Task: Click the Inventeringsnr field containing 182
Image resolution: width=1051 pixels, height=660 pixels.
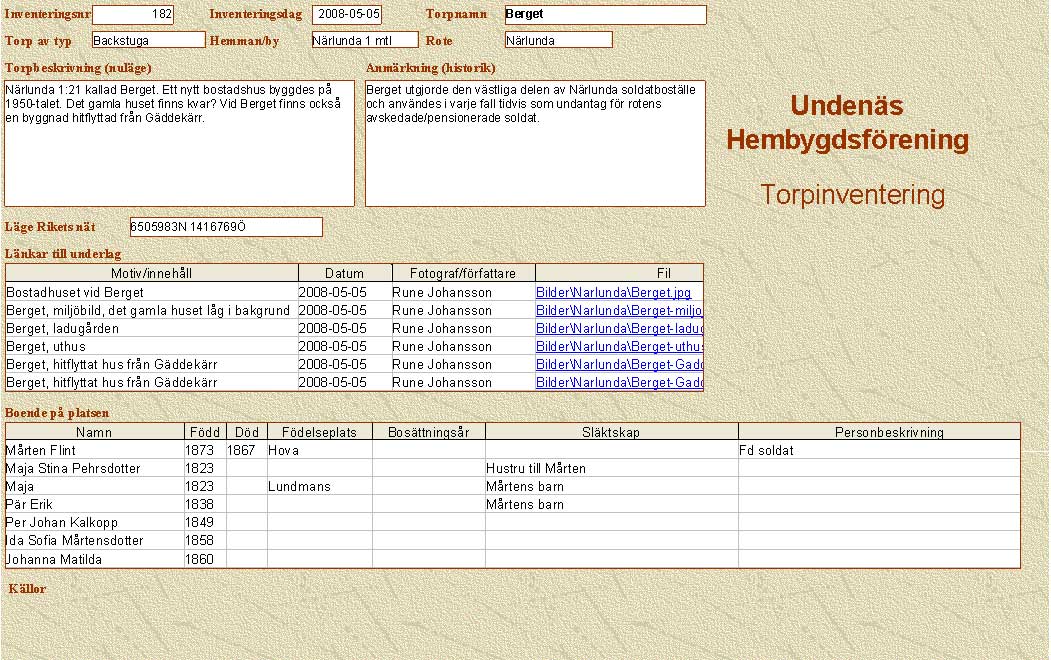Action: pyautogui.click(x=132, y=15)
